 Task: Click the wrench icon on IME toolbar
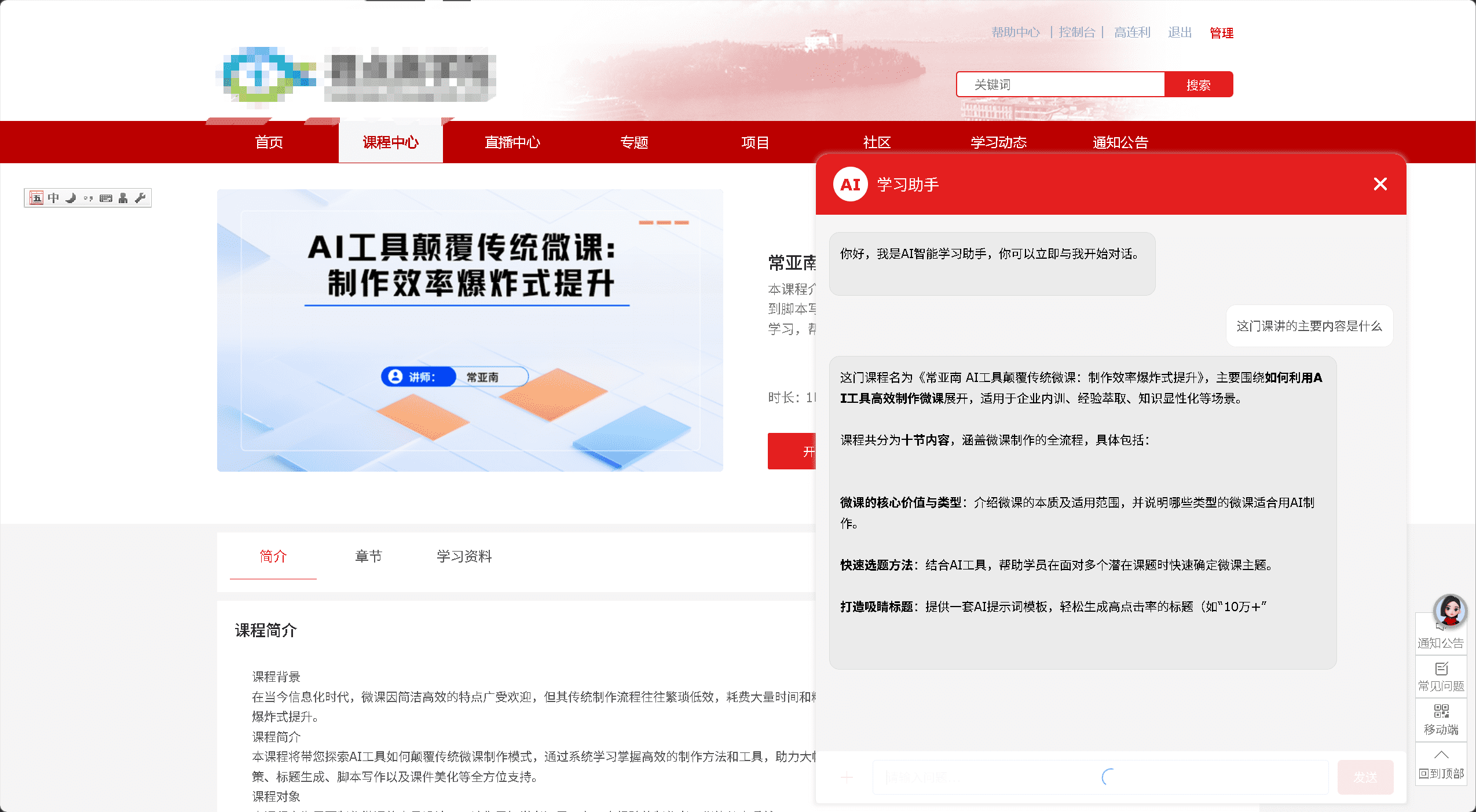[140, 198]
